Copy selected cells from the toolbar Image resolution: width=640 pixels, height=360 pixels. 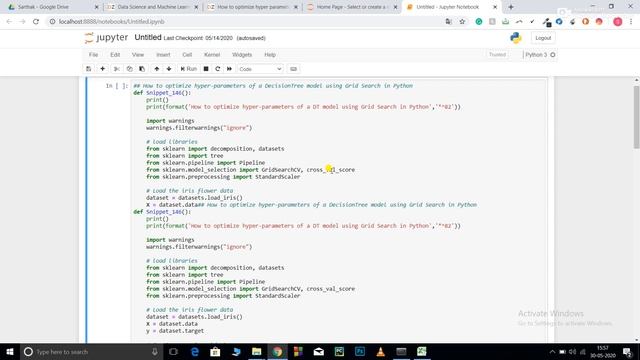pyautogui.click(x=129, y=69)
